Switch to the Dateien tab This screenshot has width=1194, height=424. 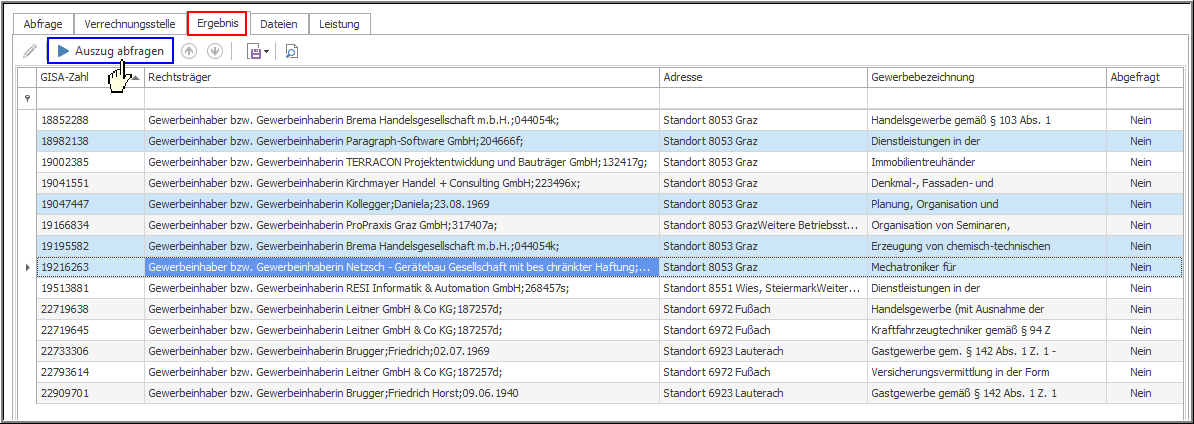tap(279, 24)
